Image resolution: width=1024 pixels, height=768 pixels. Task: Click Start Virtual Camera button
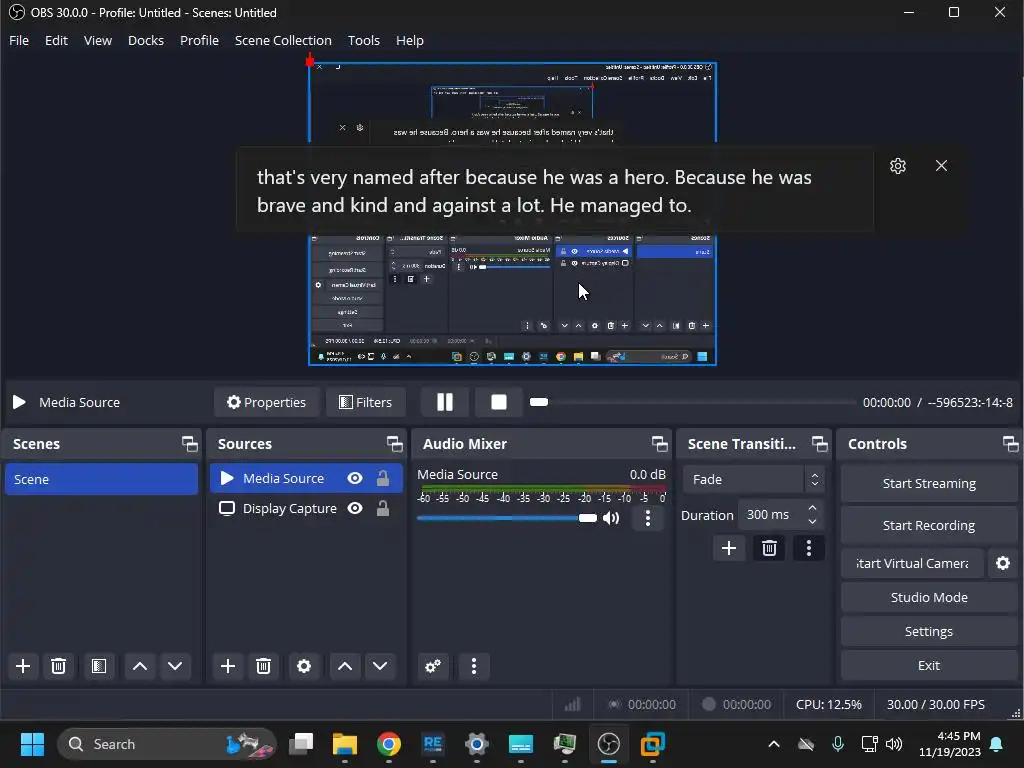(x=912, y=563)
